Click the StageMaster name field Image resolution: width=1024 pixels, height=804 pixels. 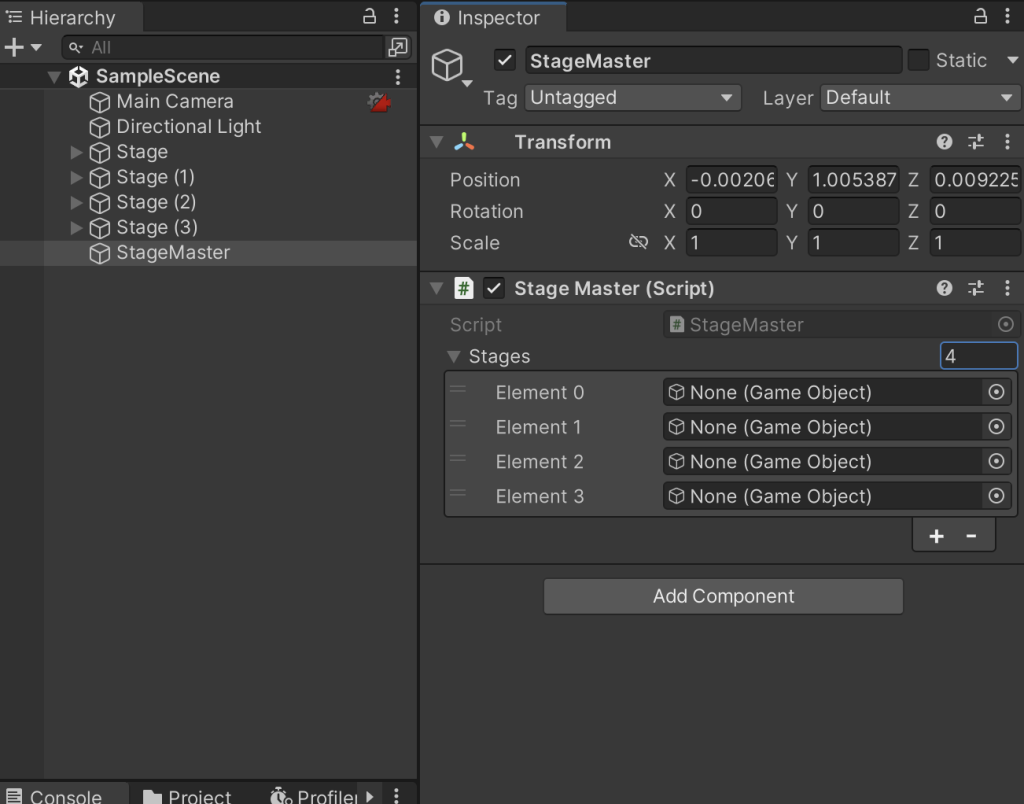click(x=713, y=61)
